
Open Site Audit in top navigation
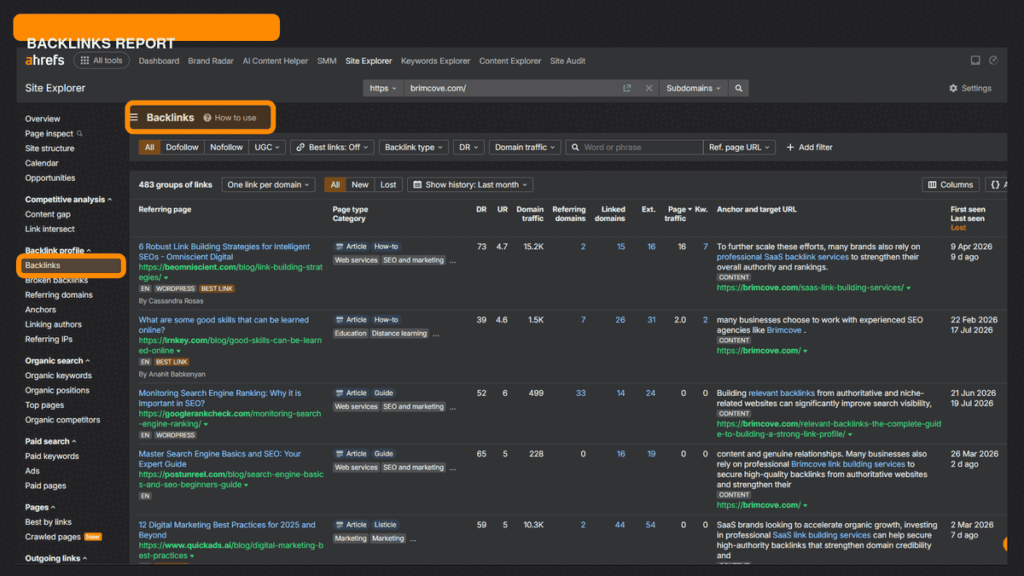coord(568,61)
